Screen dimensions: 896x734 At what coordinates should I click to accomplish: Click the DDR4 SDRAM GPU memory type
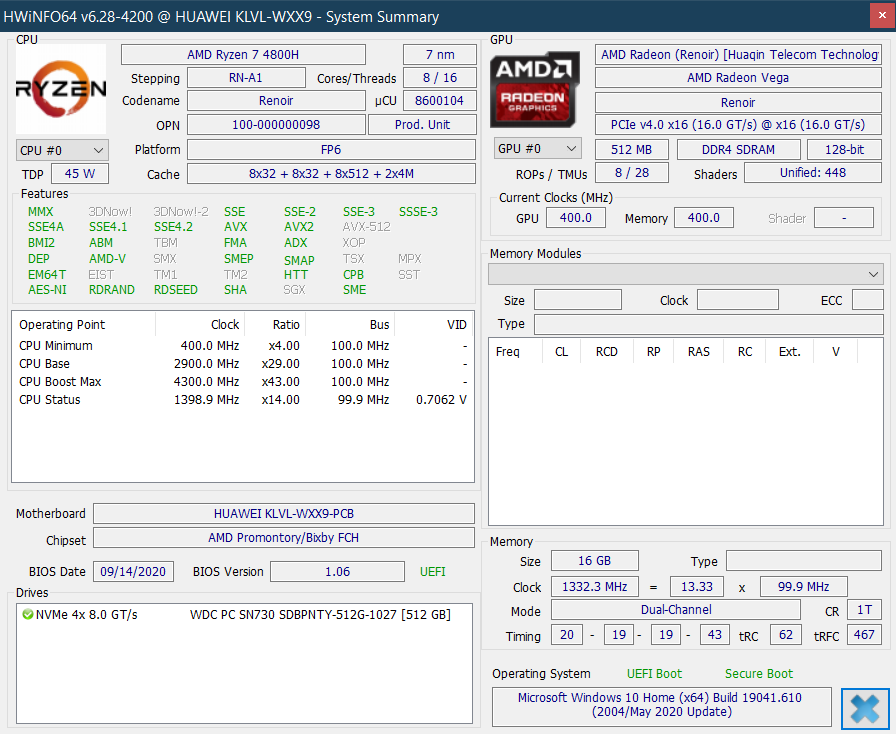point(738,150)
